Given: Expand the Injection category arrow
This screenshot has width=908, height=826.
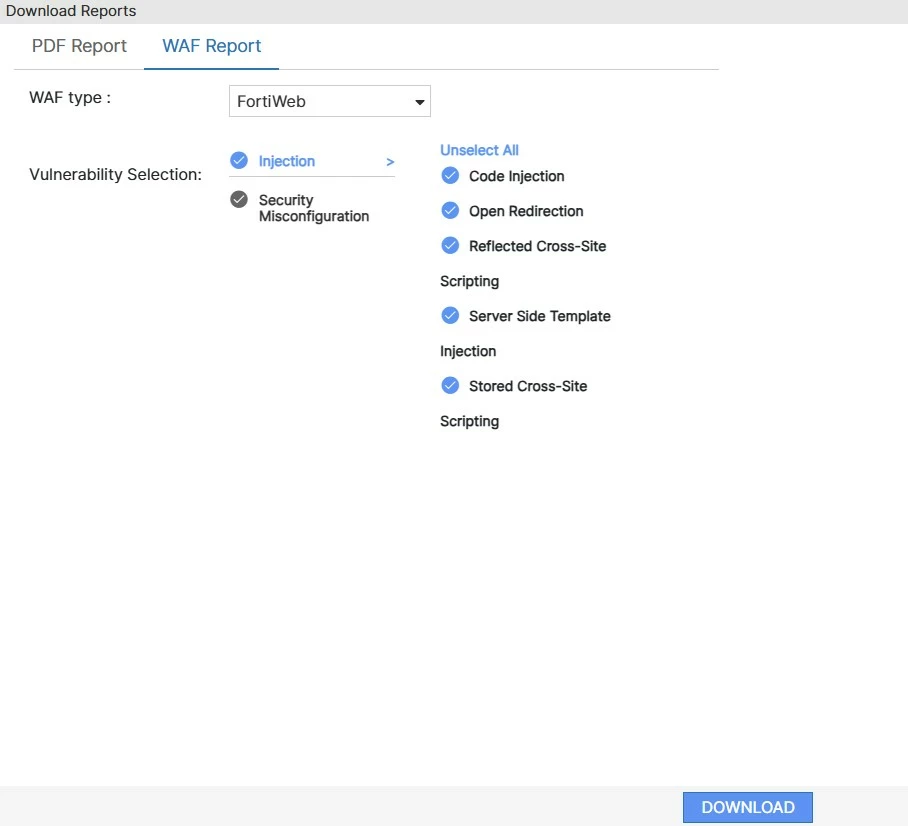Looking at the screenshot, I should 390,162.
